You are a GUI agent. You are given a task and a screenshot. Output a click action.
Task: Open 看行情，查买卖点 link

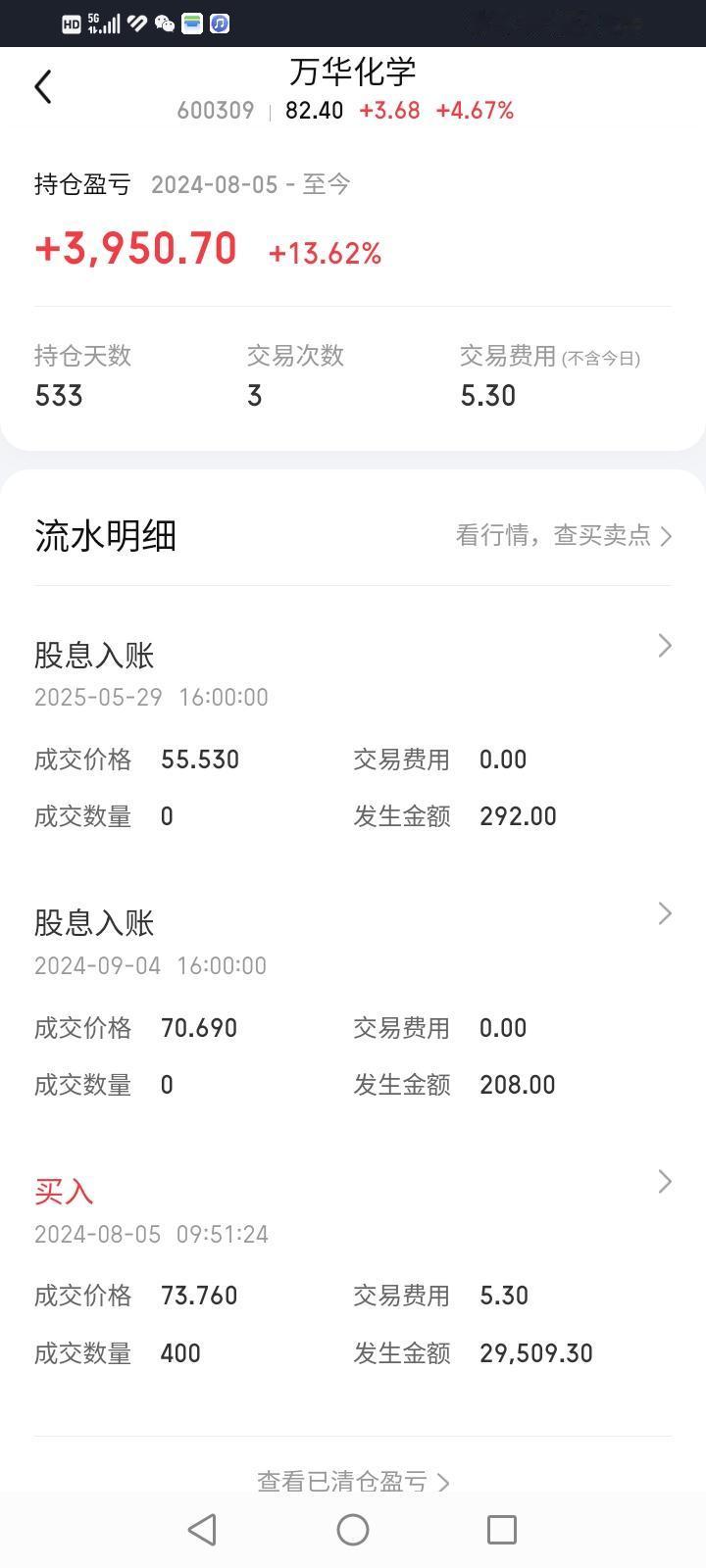click(564, 535)
